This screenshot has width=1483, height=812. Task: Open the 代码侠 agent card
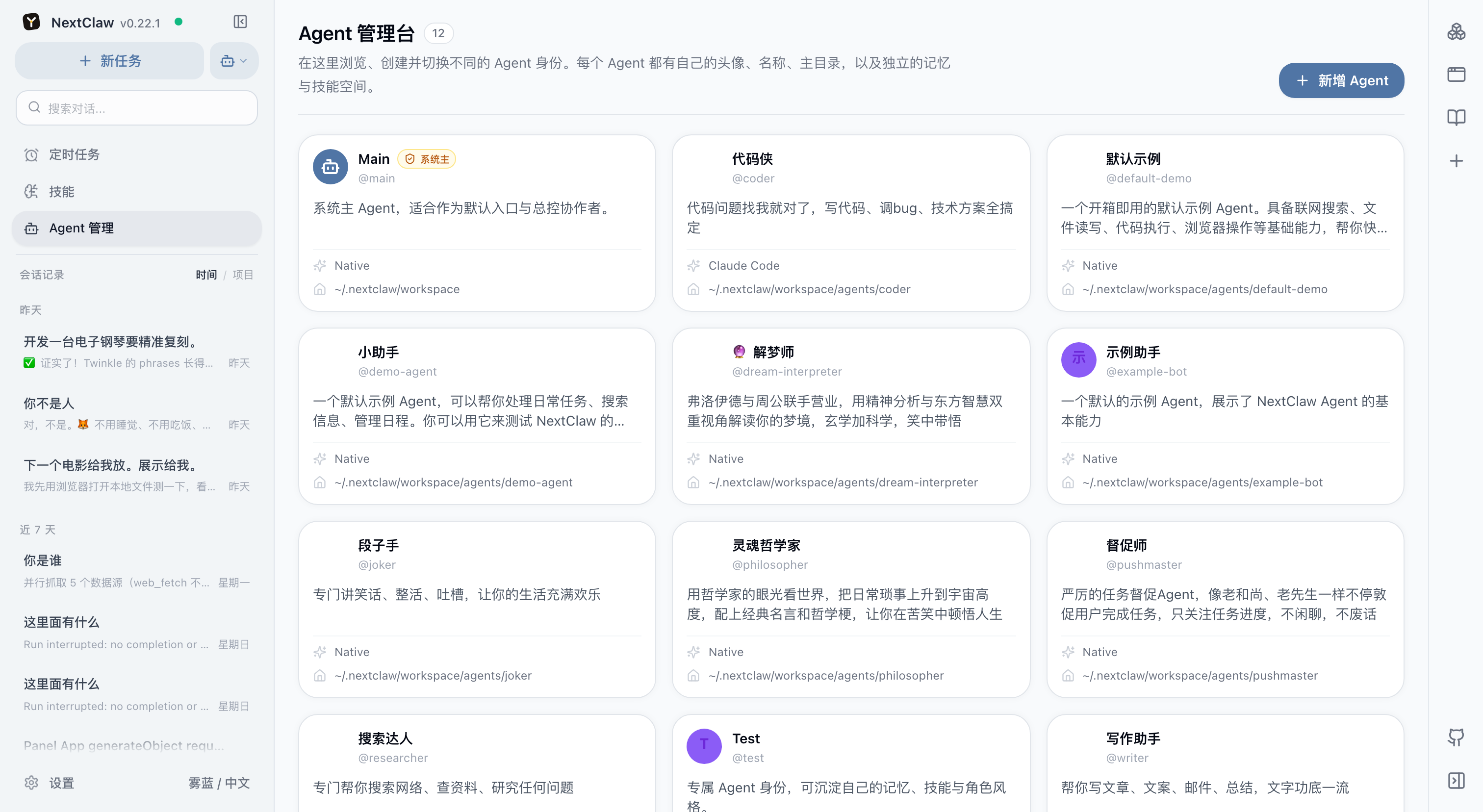tap(851, 223)
